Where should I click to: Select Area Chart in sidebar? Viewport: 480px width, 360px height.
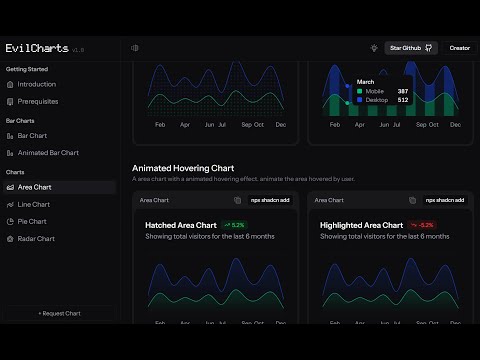tap(59, 187)
